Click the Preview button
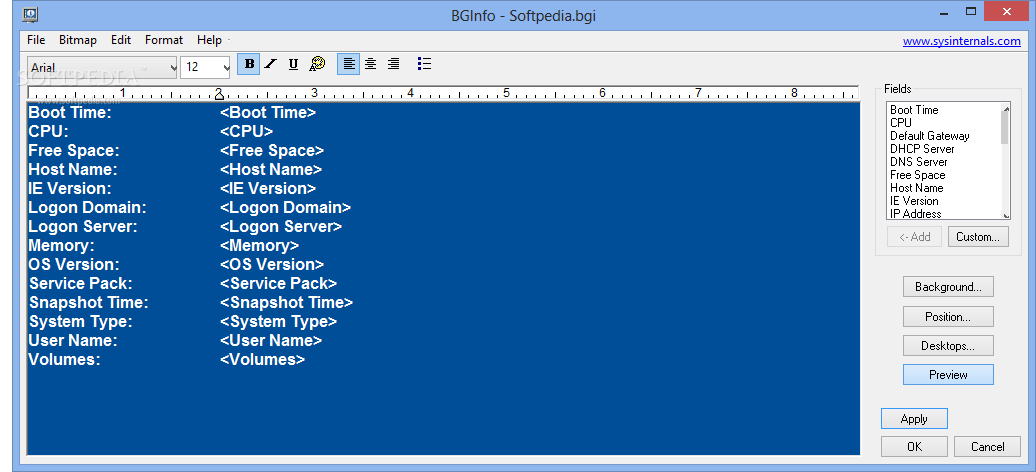Screen dimensions: 1036x472 948,375
